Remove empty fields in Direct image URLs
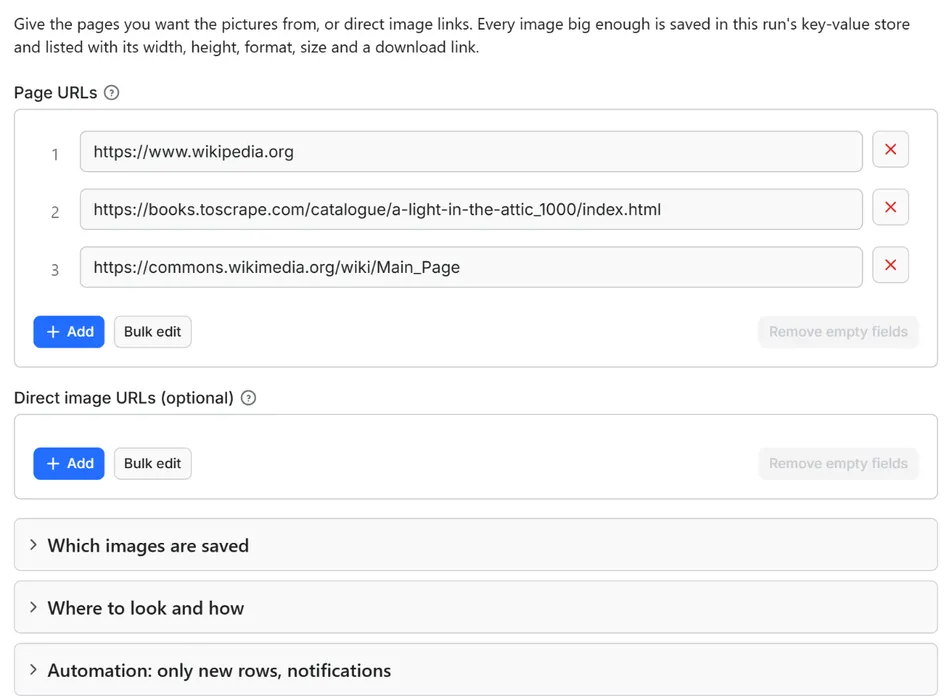952x696 pixels. (838, 463)
